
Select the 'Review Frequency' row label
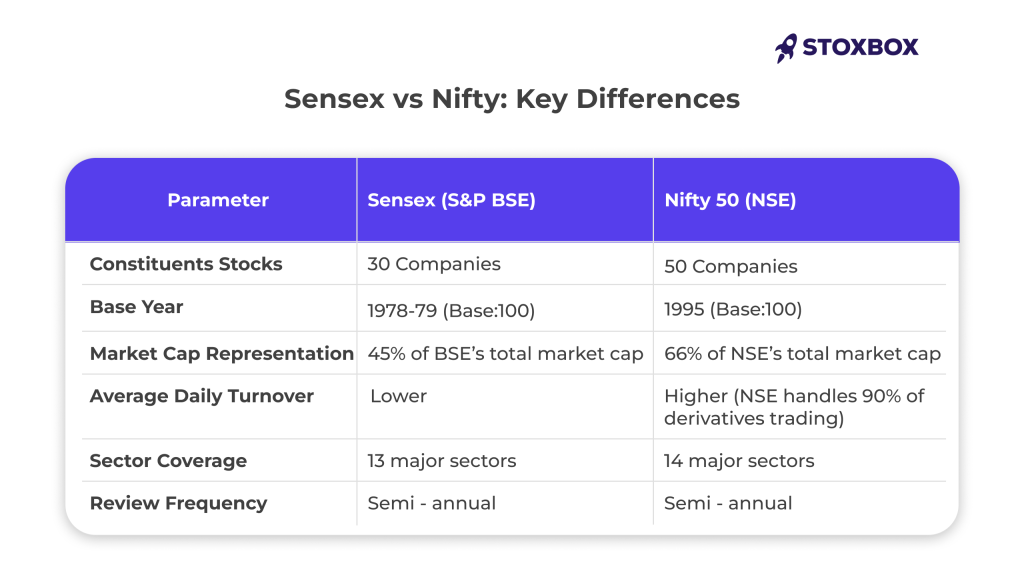coord(178,503)
